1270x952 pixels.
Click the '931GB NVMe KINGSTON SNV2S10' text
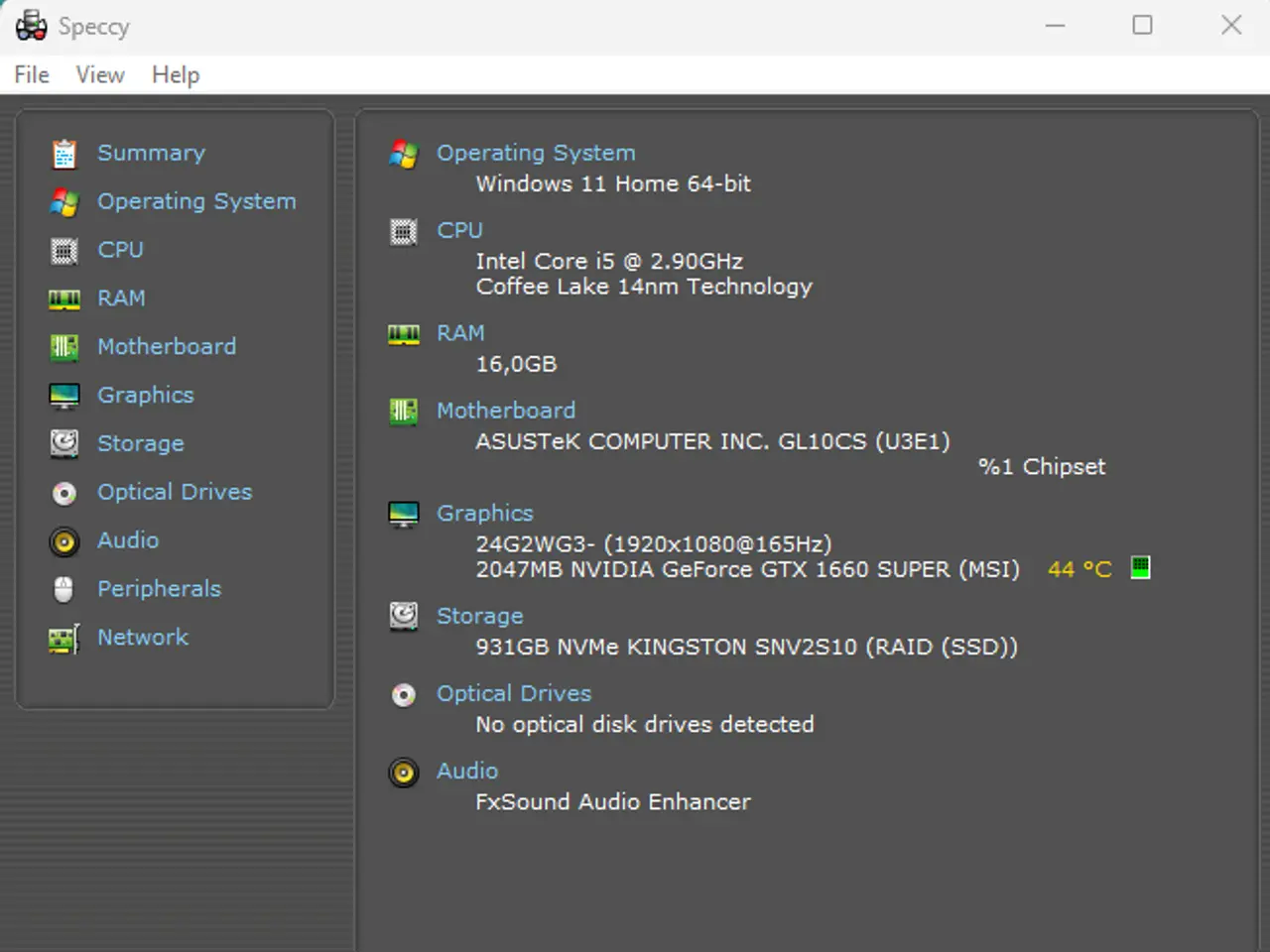pyautogui.click(x=666, y=648)
